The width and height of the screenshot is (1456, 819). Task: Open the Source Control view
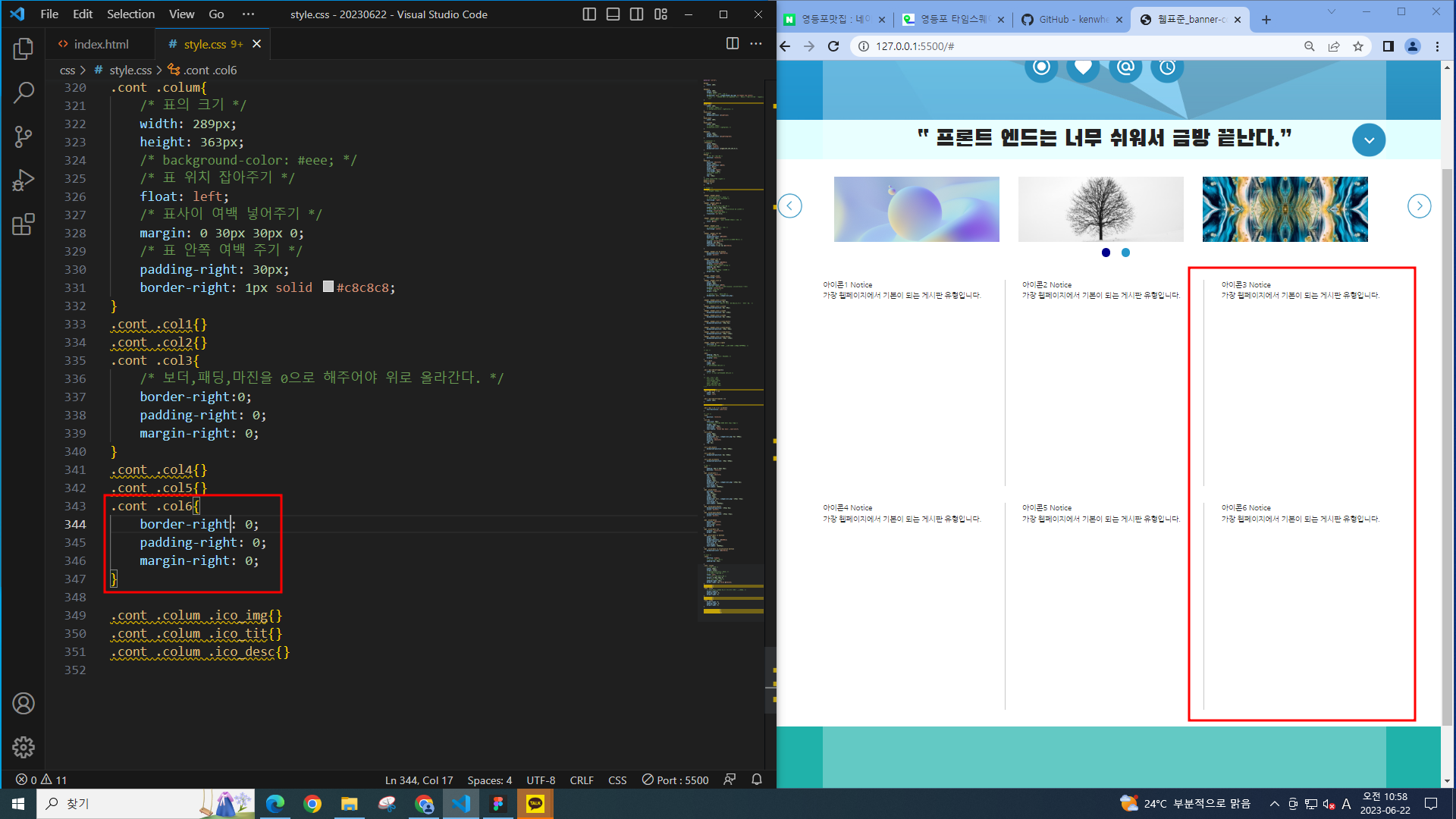pyautogui.click(x=24, y=136)
